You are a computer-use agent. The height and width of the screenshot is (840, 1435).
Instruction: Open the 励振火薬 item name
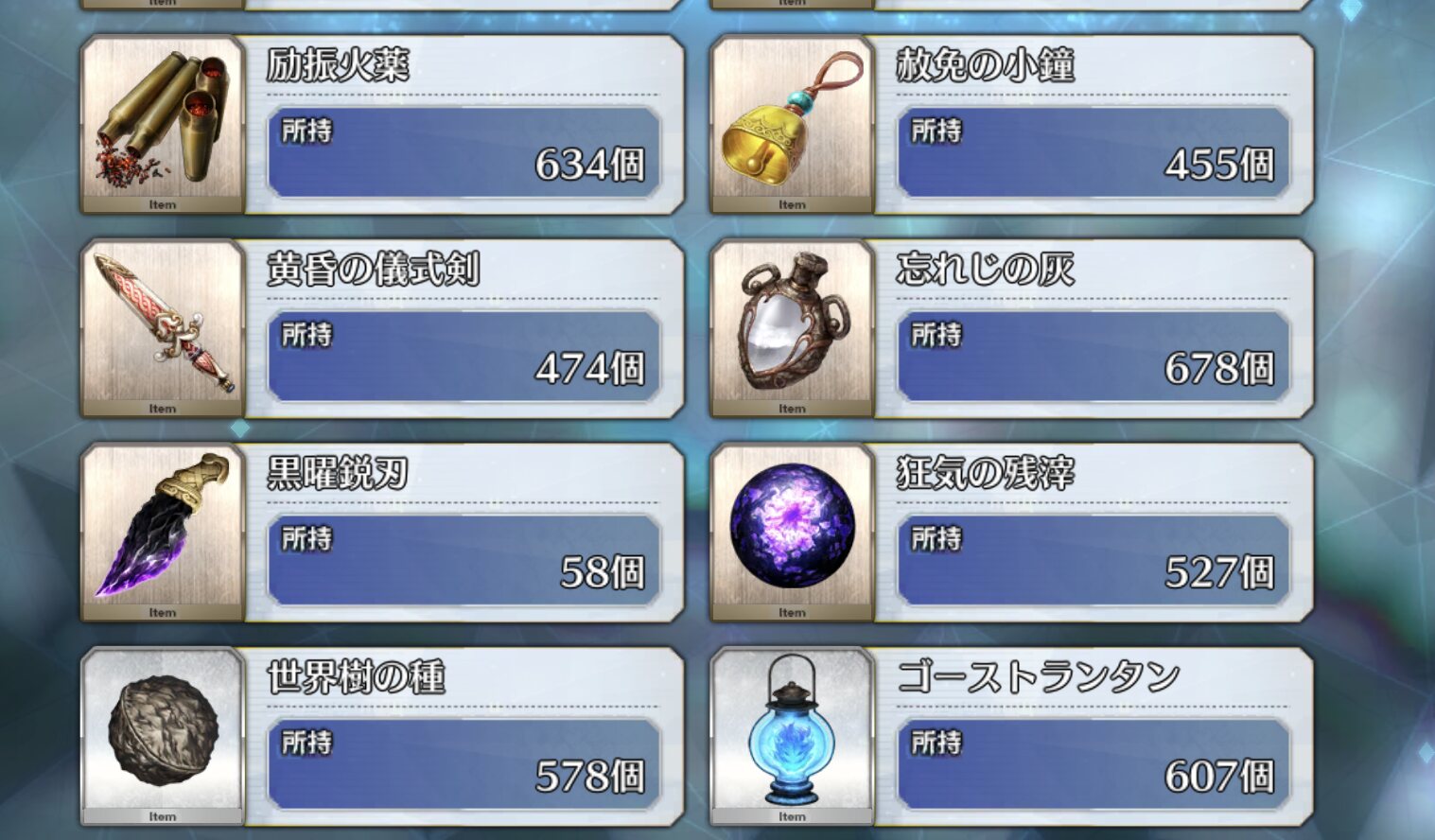[338, 65]
